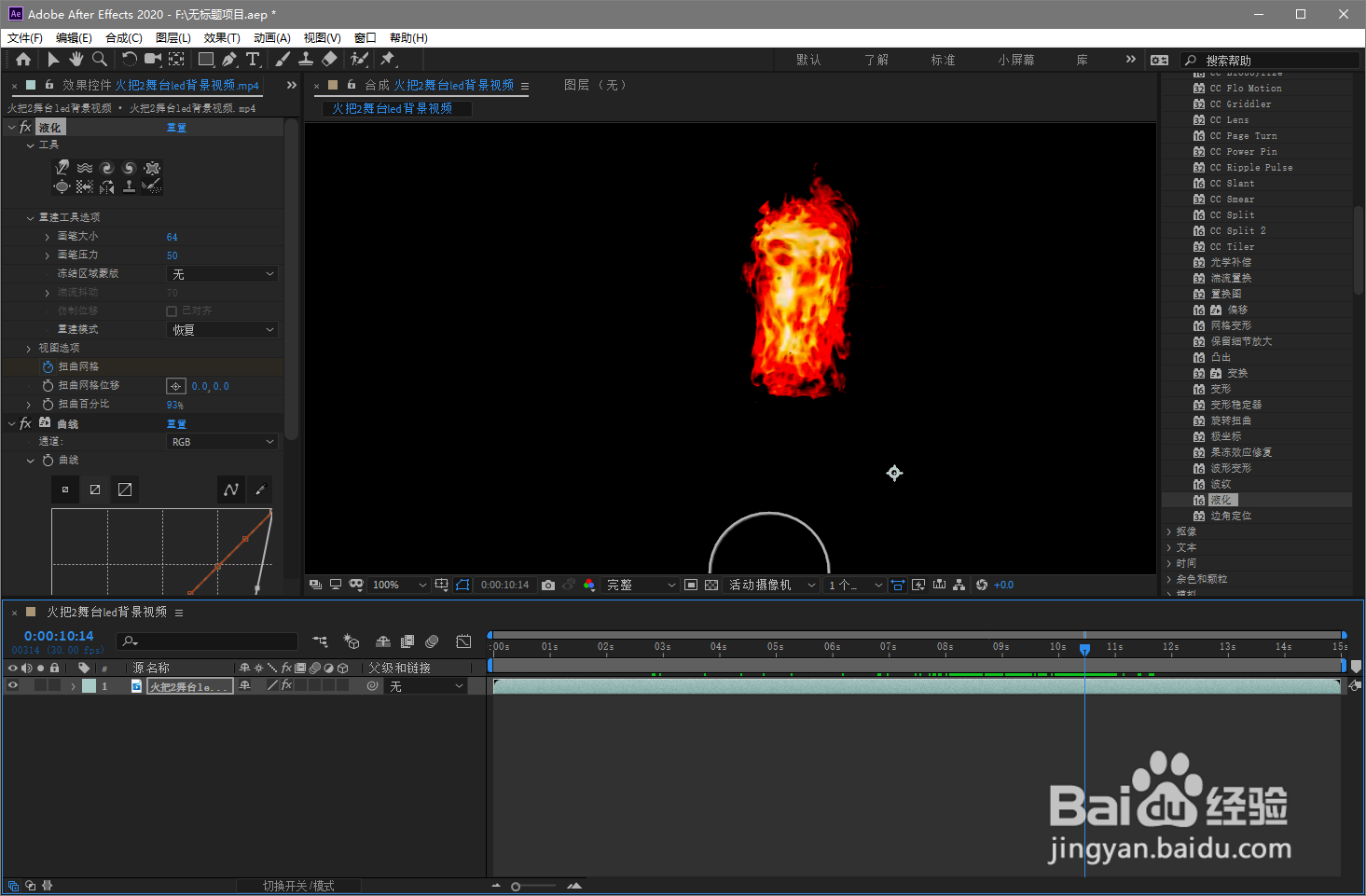Select the Roto Brush tool
The height and width of the screenshot is (896, 1366).
coord(359,59)
